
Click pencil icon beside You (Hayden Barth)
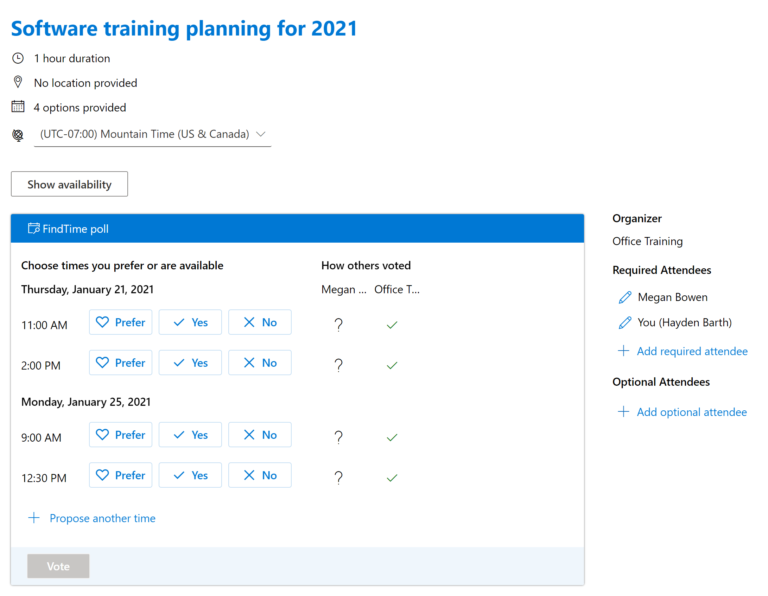pos(624,322)
